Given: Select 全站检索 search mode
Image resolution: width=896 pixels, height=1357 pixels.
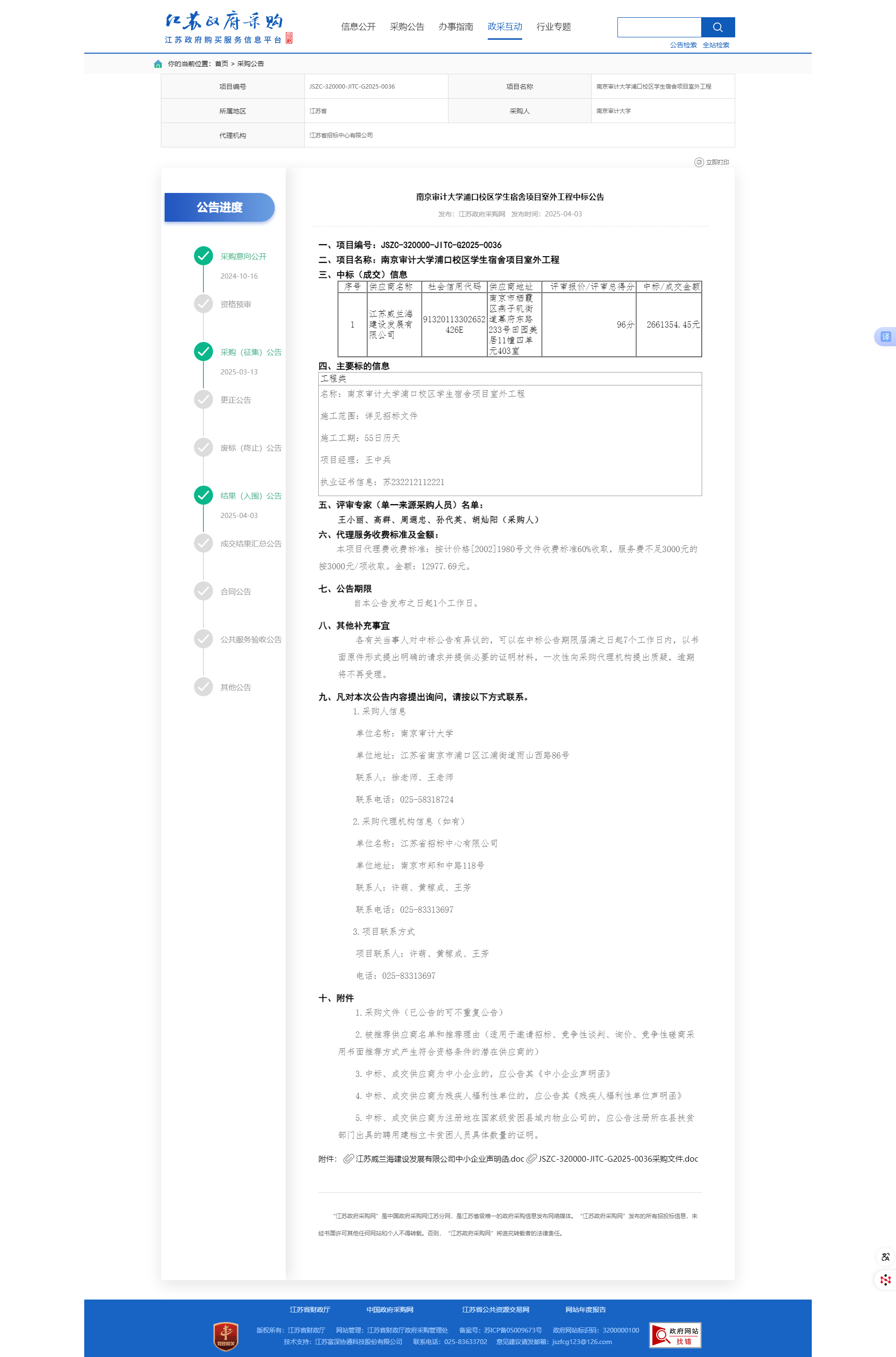Looking at the screenshot, I should [716, 45].
